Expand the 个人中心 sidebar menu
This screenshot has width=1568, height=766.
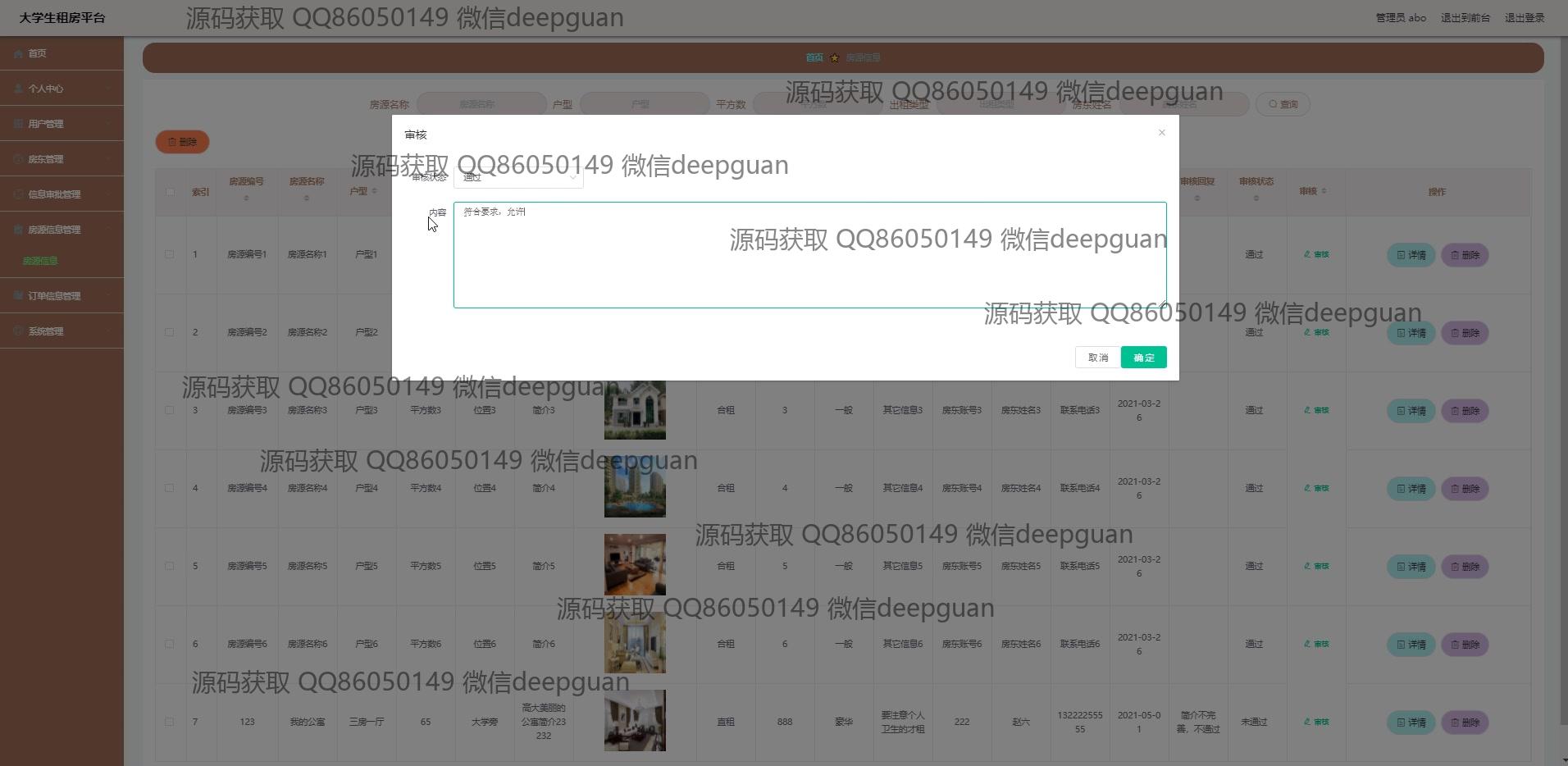coord(62,89)
